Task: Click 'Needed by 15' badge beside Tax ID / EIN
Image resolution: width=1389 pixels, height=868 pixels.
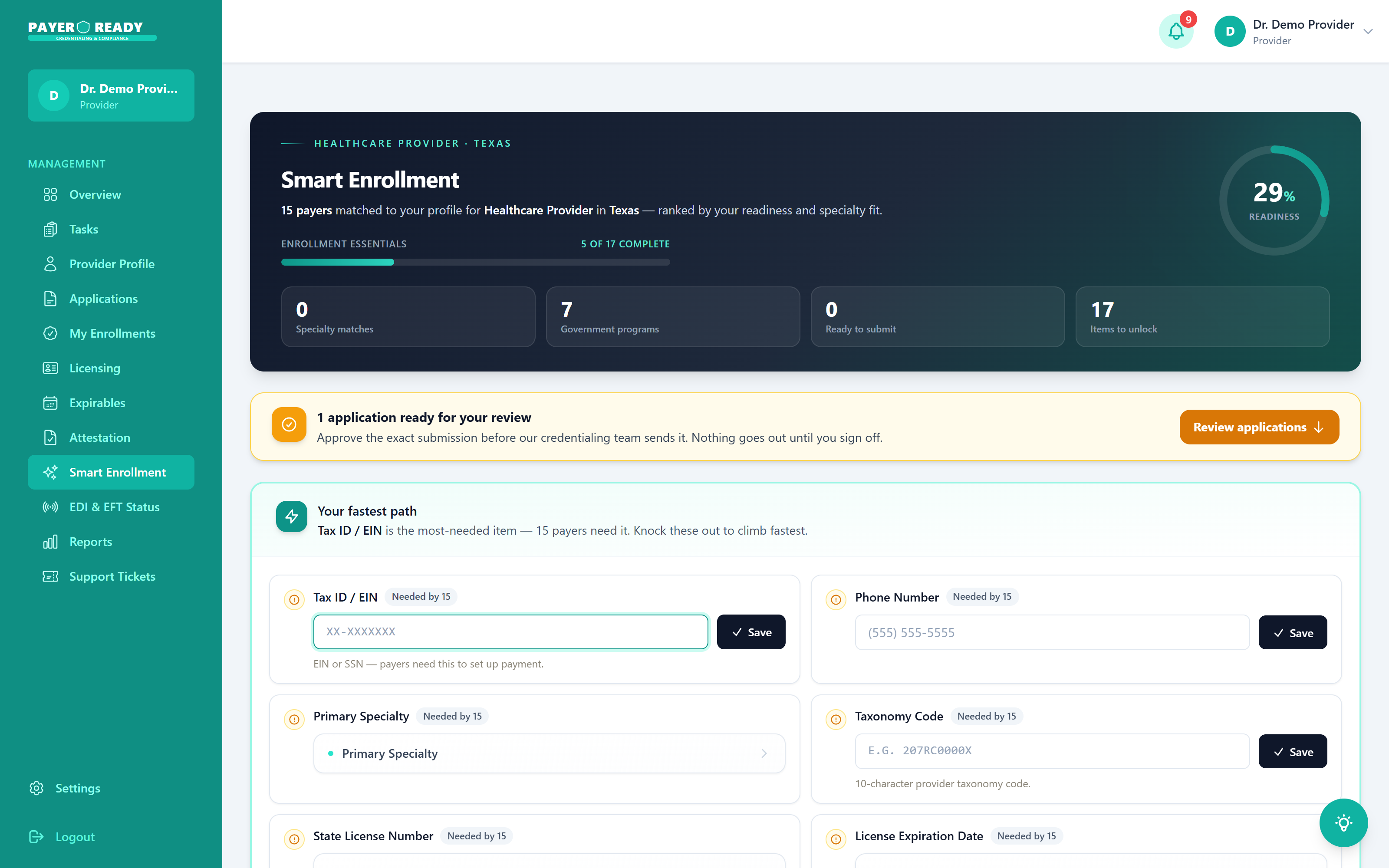Action: 421,597
